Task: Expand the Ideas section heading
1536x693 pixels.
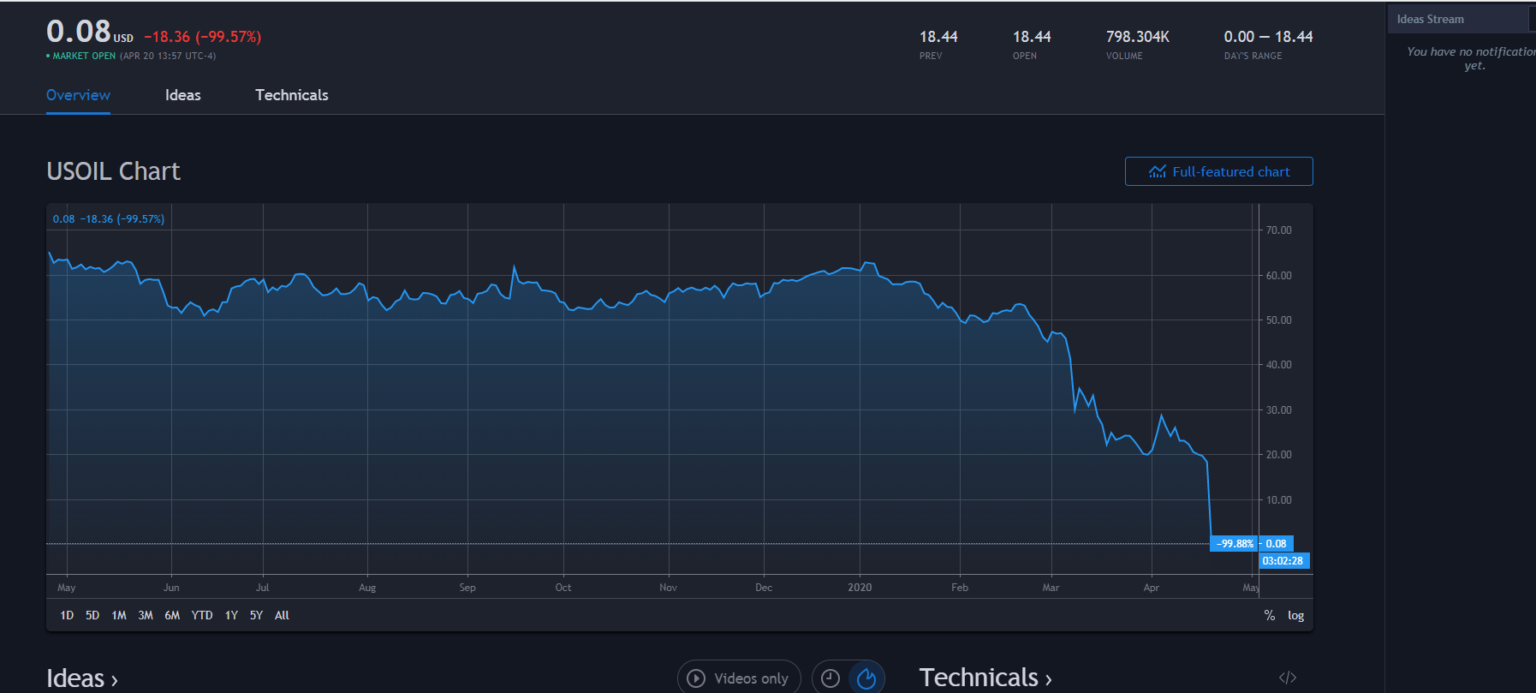Action: tap(82, 679)
